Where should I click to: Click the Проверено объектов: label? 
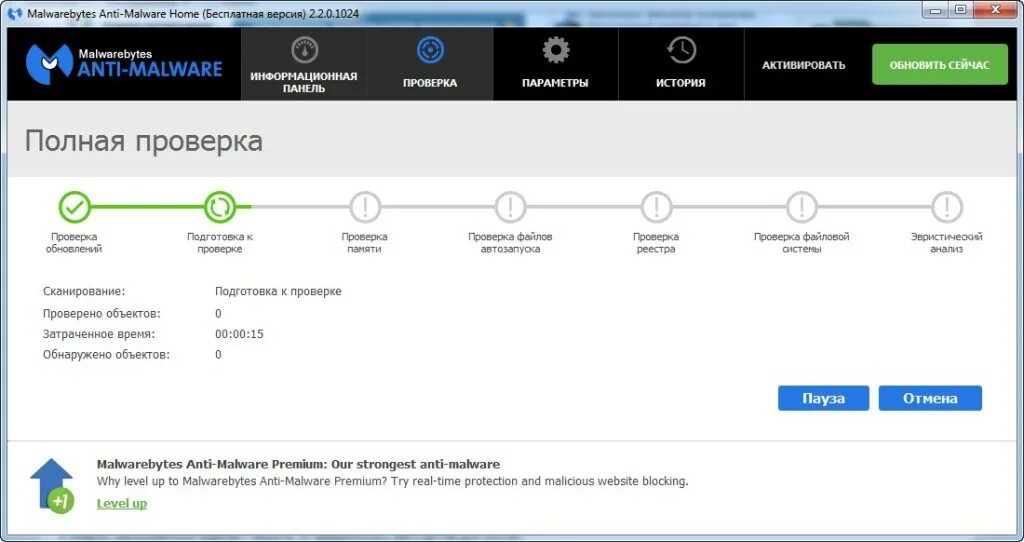coord(101,313)
